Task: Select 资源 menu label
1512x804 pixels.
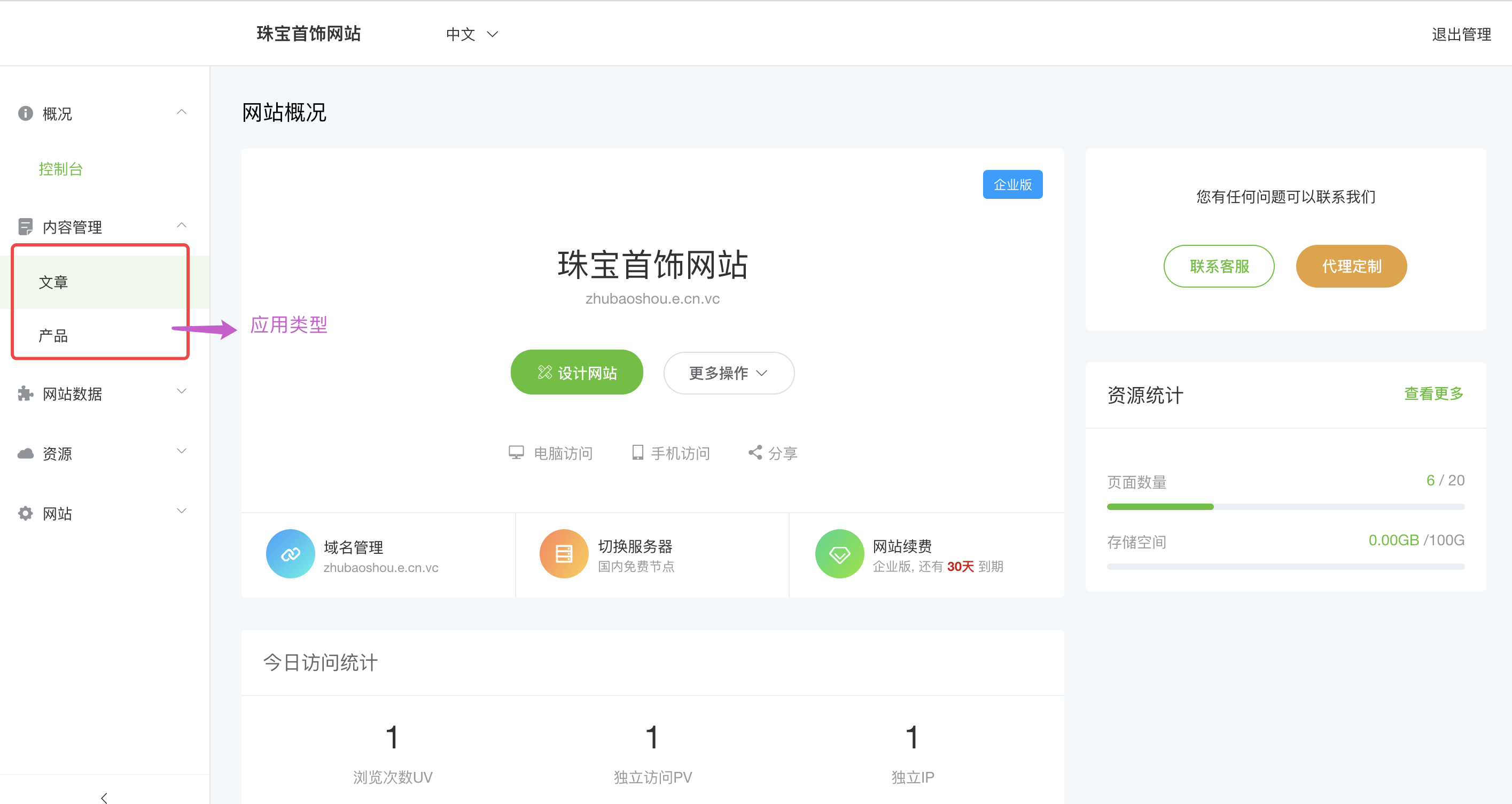Action: [58, 454]
